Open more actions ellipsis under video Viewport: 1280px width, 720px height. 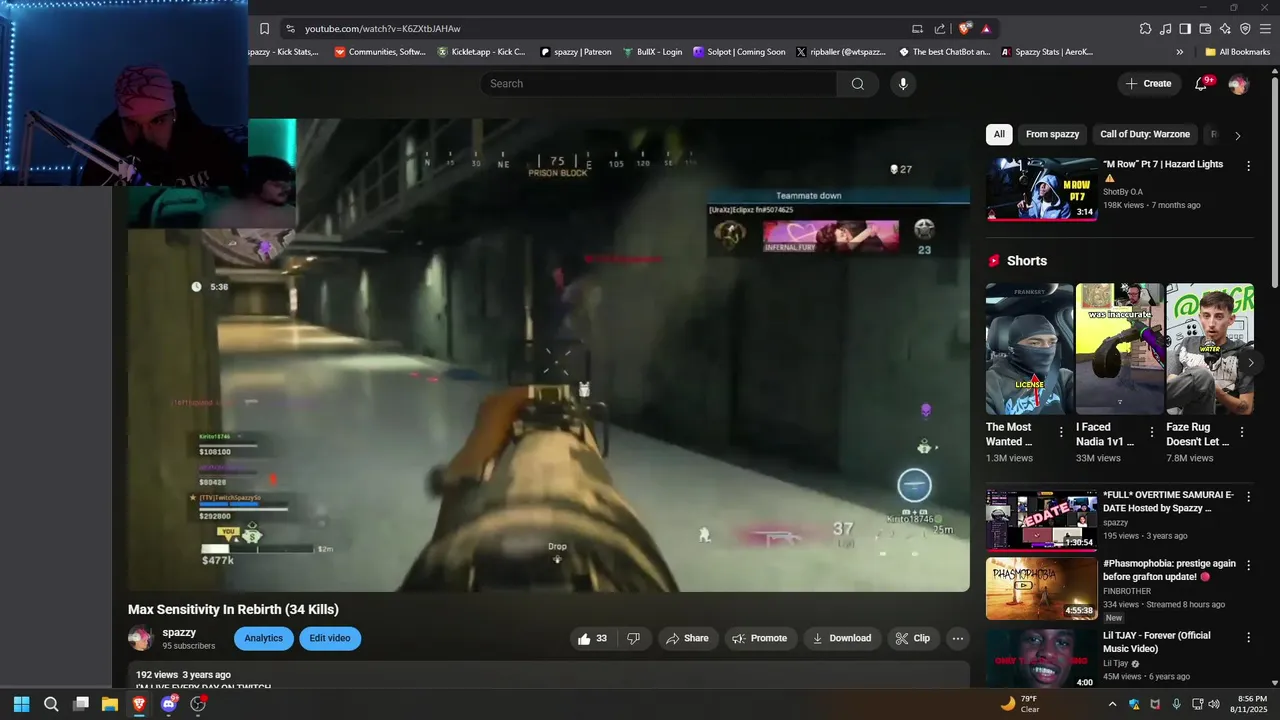click(x=958, y=638)
